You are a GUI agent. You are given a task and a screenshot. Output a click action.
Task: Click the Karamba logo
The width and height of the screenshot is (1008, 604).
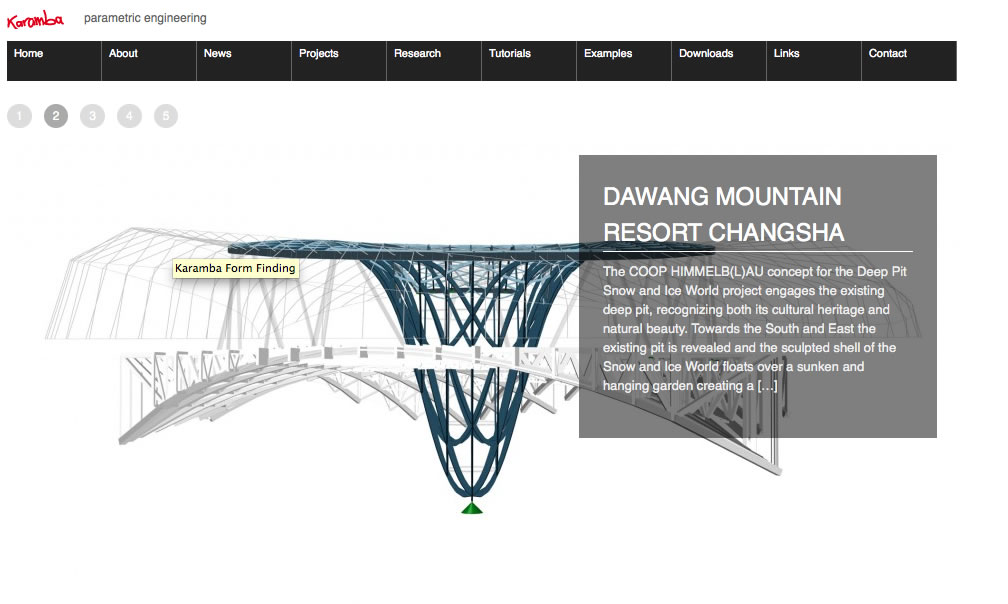35,19
